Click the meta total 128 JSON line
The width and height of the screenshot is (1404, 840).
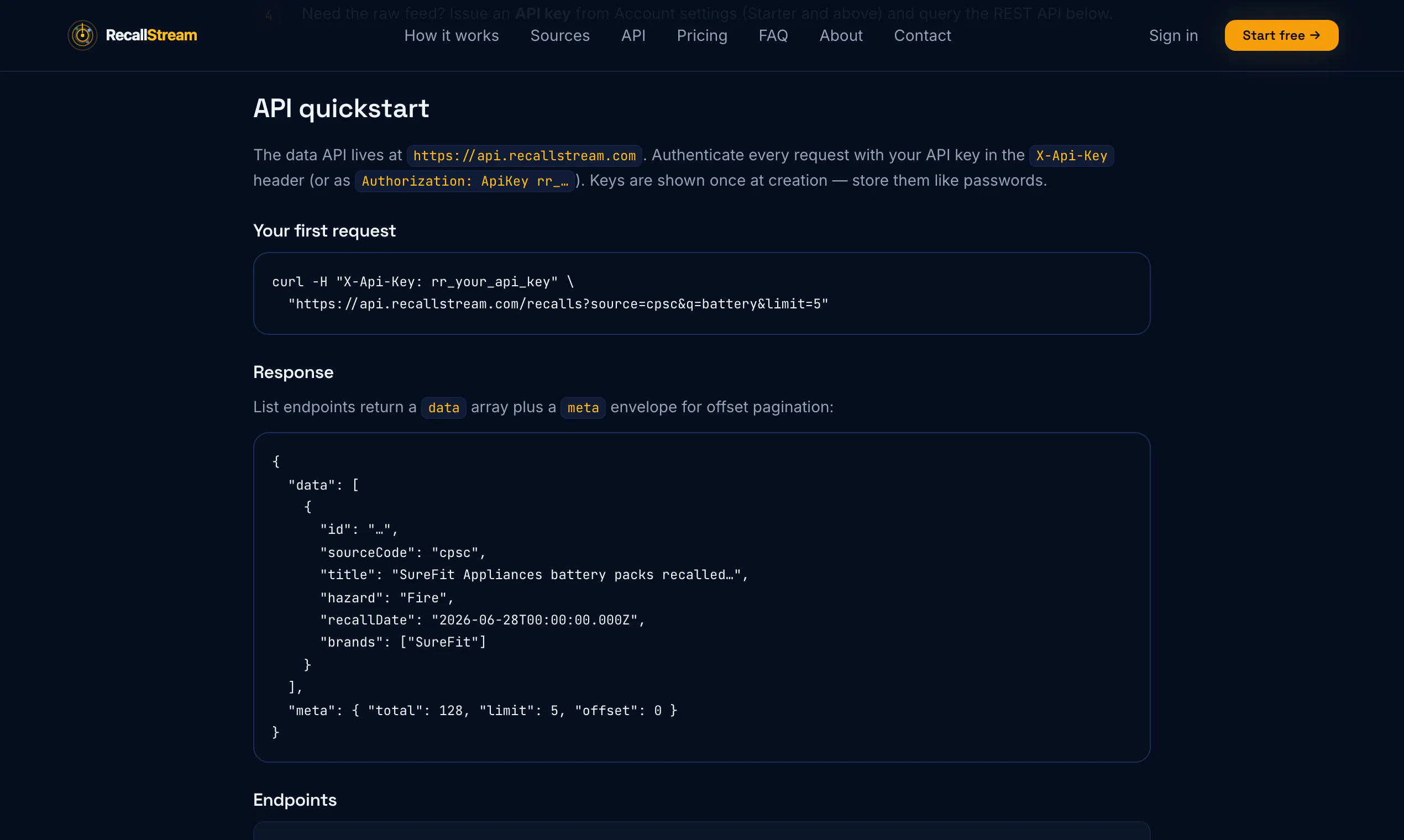point(483,710)
